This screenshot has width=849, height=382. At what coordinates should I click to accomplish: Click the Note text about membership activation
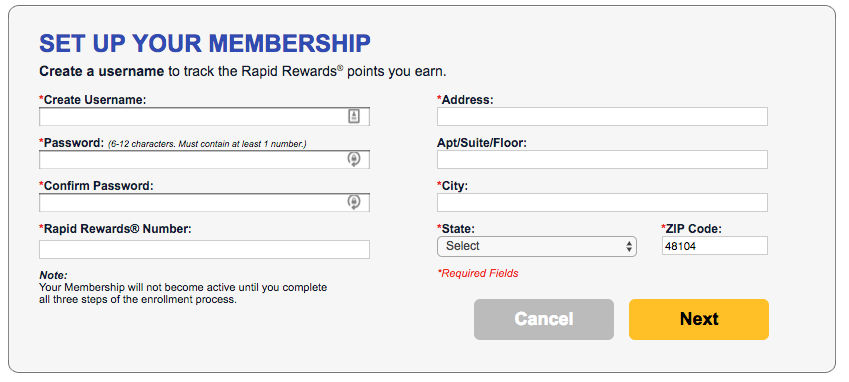click(183, 287)
